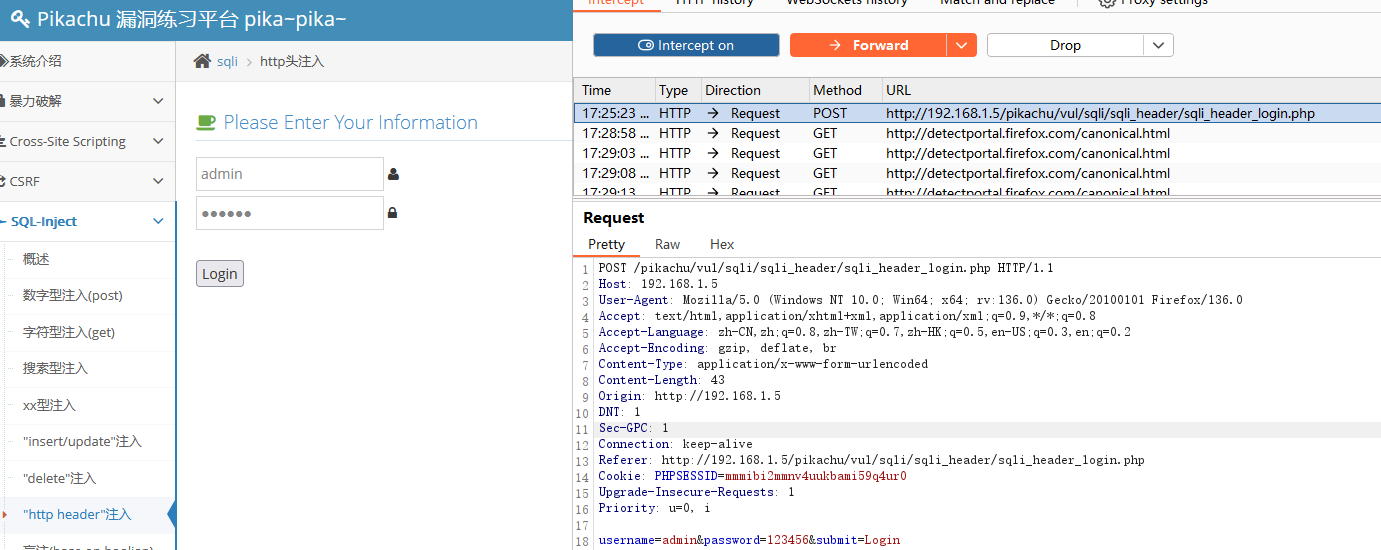Click the home icon in breadcrumb
This screenshot has height=550, width=1381.
click(202, 61)
